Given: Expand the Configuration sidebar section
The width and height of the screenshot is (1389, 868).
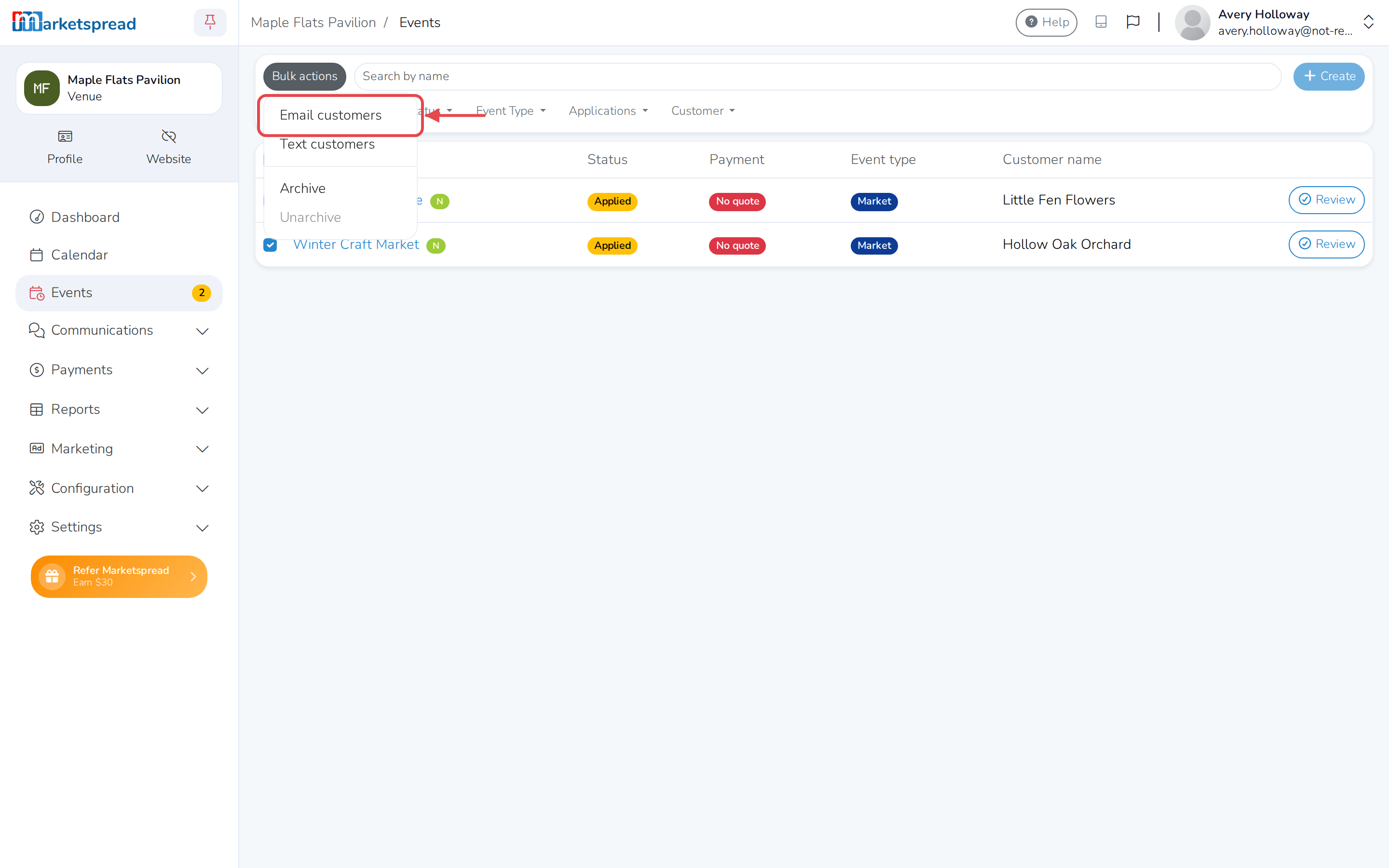Looking at the screenshot, I should [x=119, y=488].
